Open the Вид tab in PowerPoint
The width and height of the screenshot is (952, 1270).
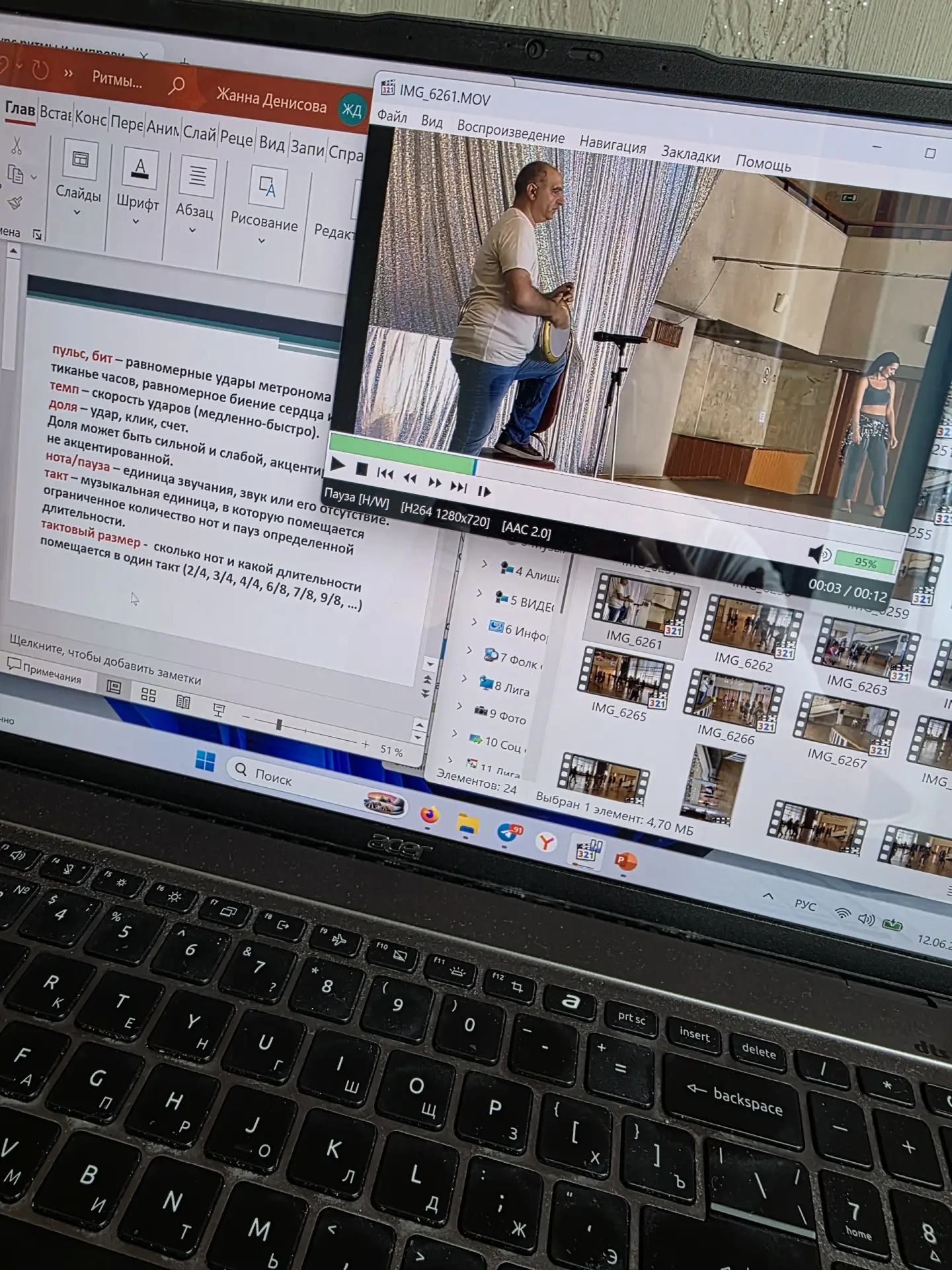click(272, 144)
